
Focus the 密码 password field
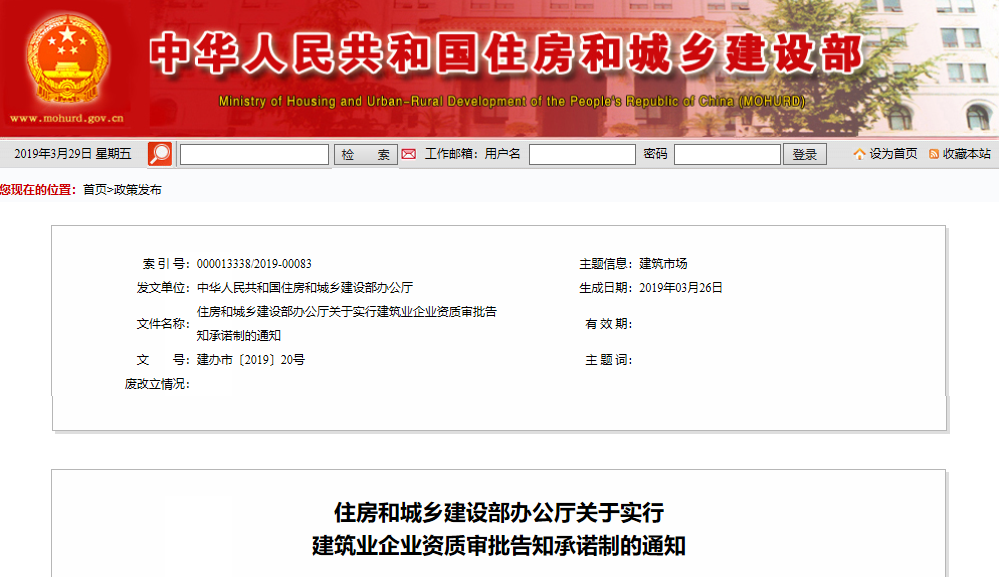727,155
